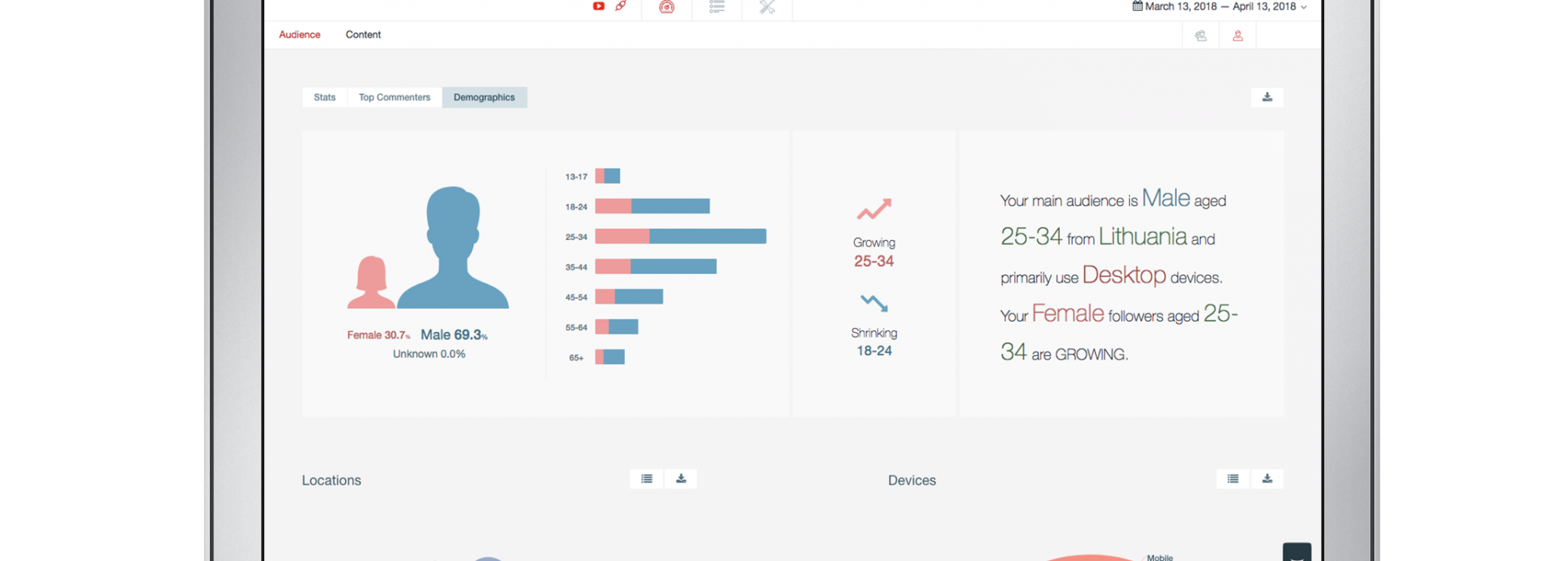Switch to the Top Commenters tab
The height and width of the screenshot is (561, 1568).
coord(394,97)
